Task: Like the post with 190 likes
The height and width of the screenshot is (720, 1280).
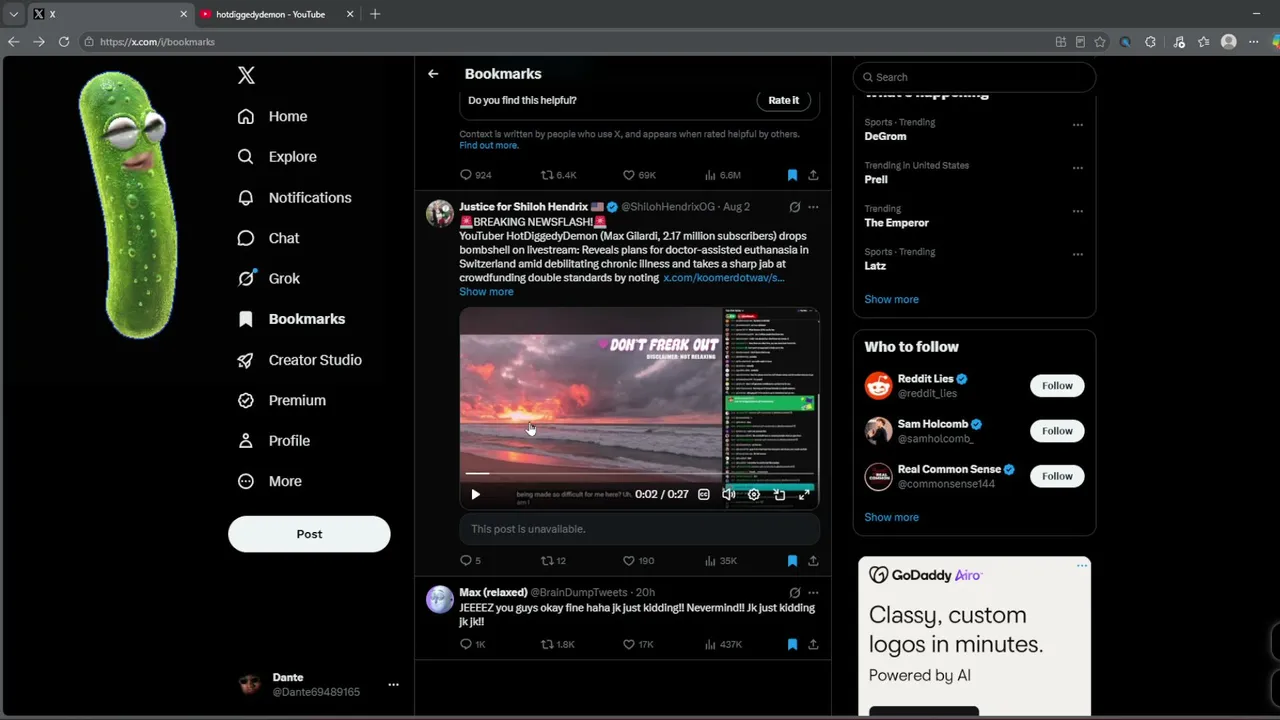Action: pyautogui.click(x=638, y=561)
